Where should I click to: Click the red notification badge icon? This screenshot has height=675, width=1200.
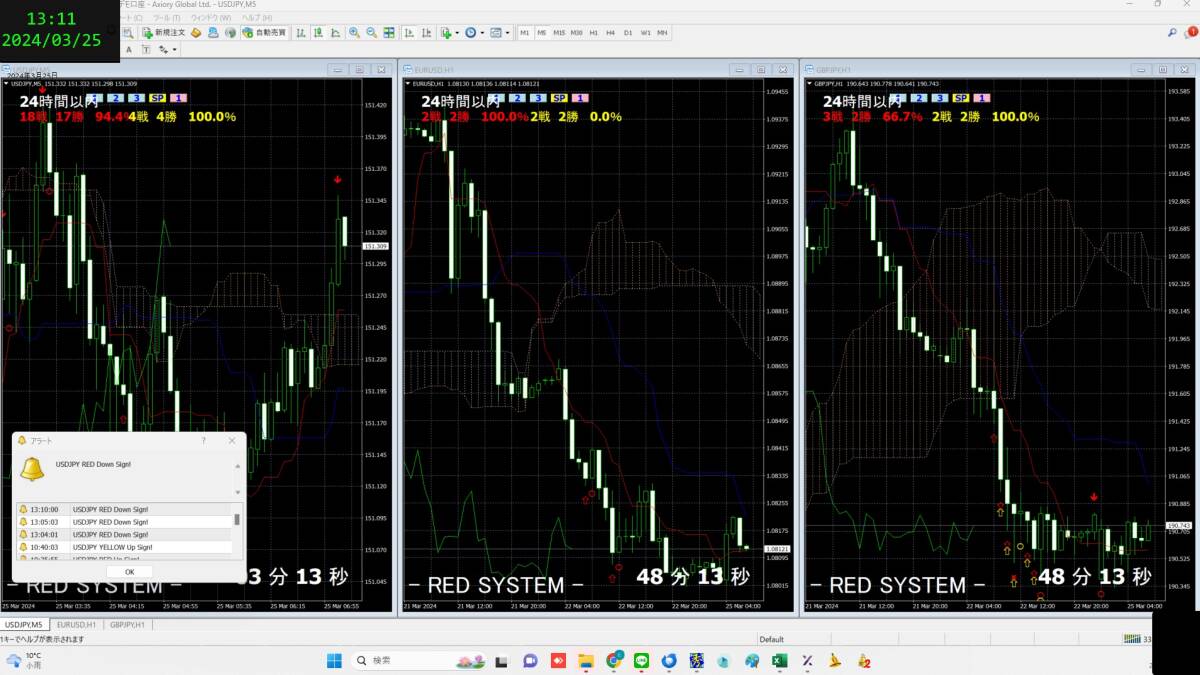point(1191,33)
